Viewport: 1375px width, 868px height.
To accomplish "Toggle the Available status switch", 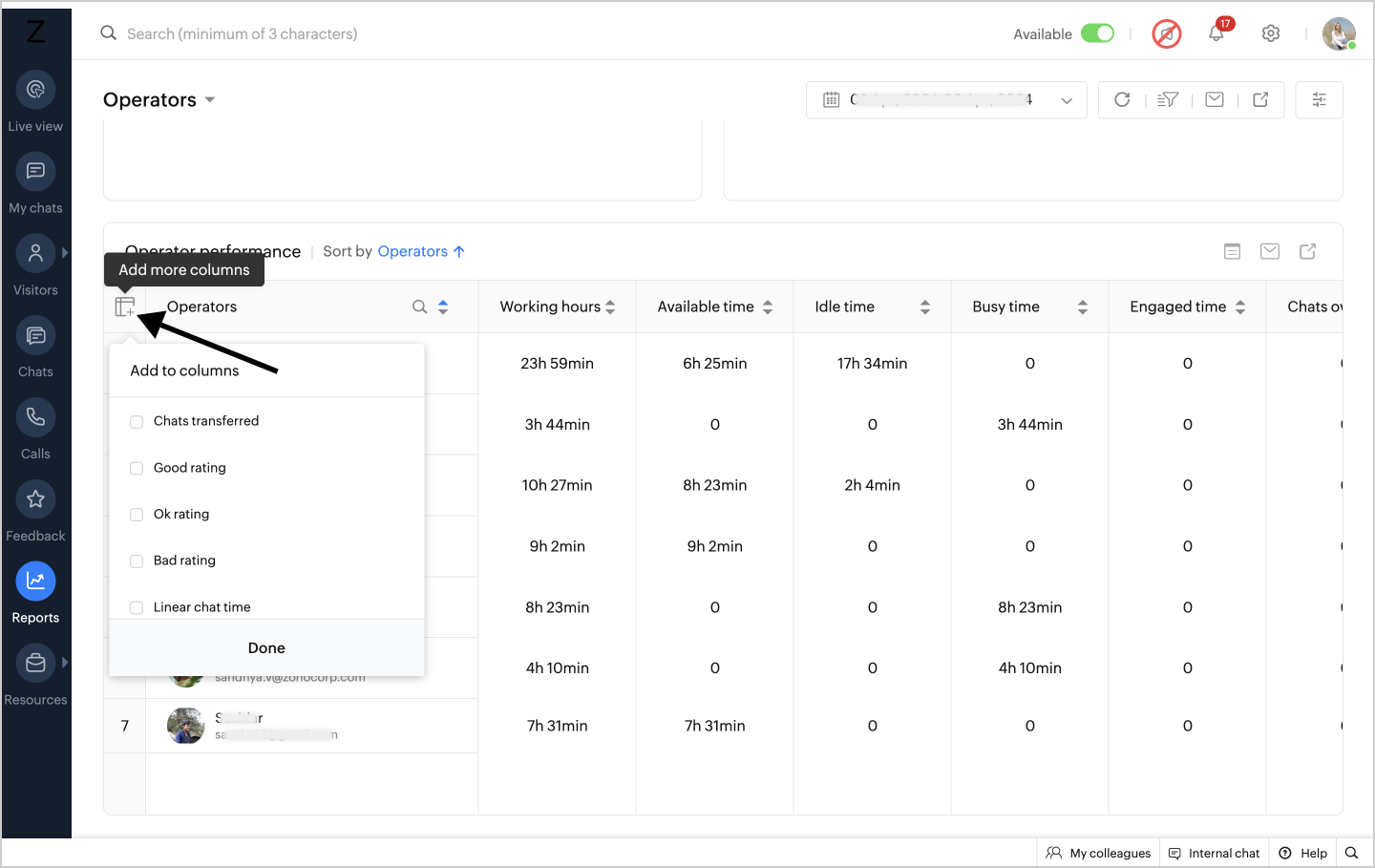I will pos(1097,33).
